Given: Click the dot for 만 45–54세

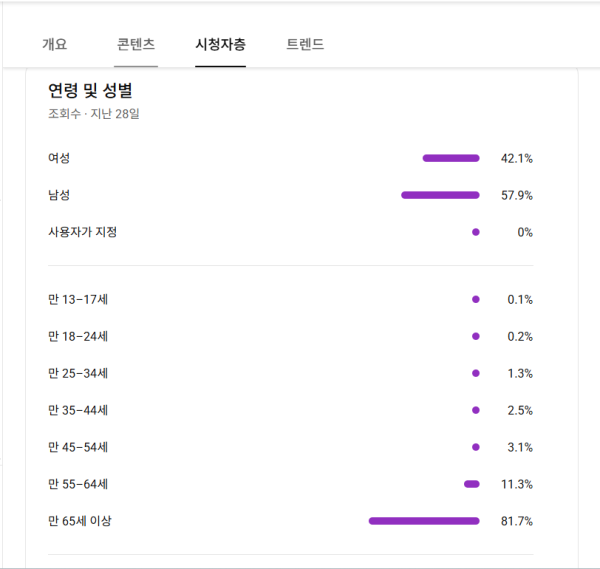Looking at the screenshot, I should [x=476, y=447].
